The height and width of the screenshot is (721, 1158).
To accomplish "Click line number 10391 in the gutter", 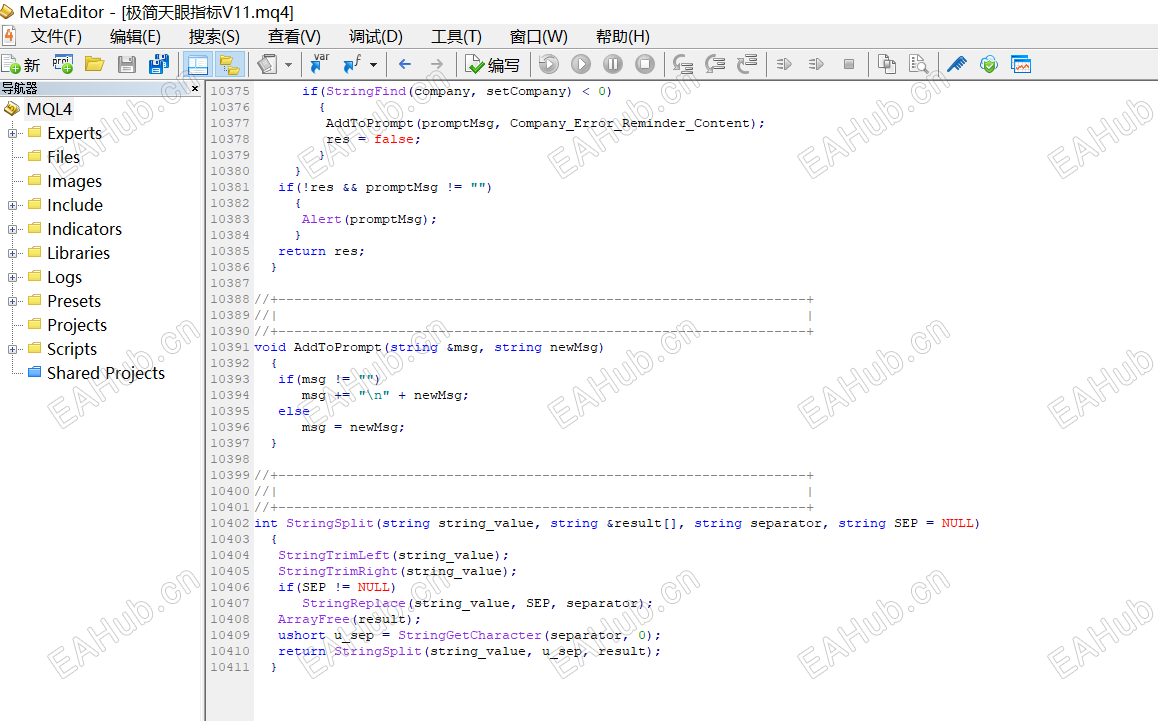I will (x=230, y=347).
